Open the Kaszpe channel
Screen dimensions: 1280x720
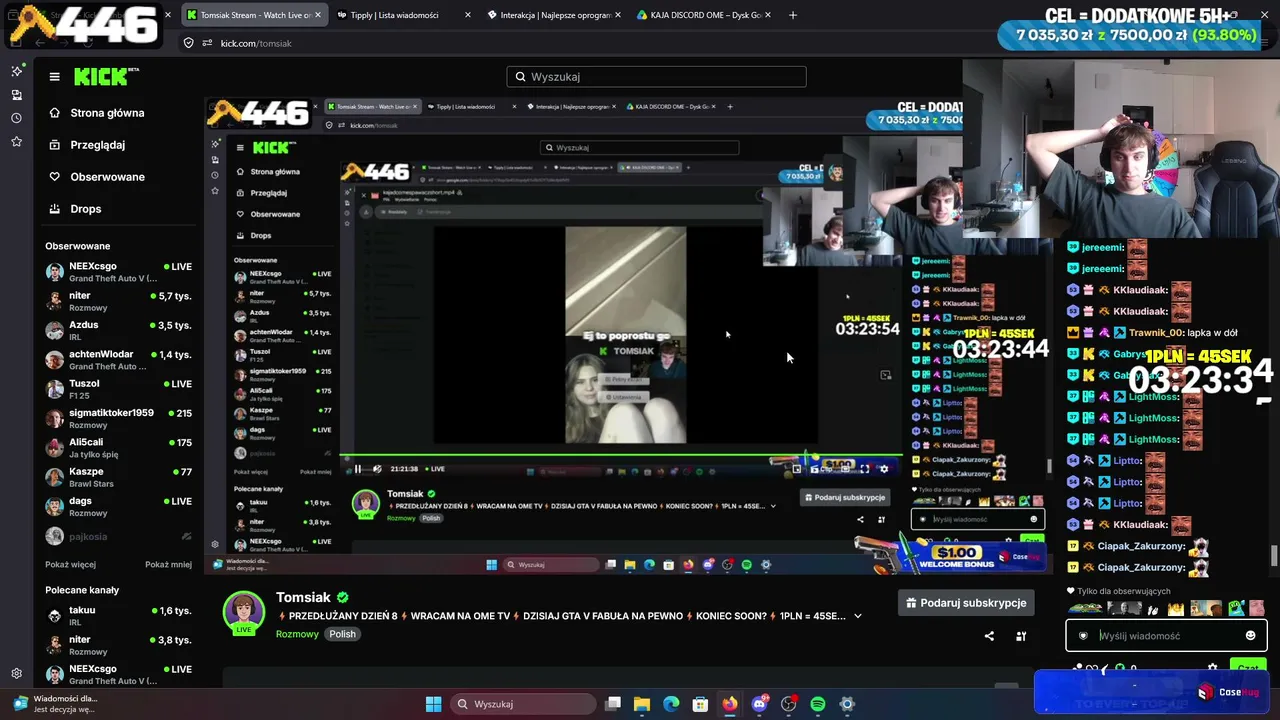click(x=118, y=477)
